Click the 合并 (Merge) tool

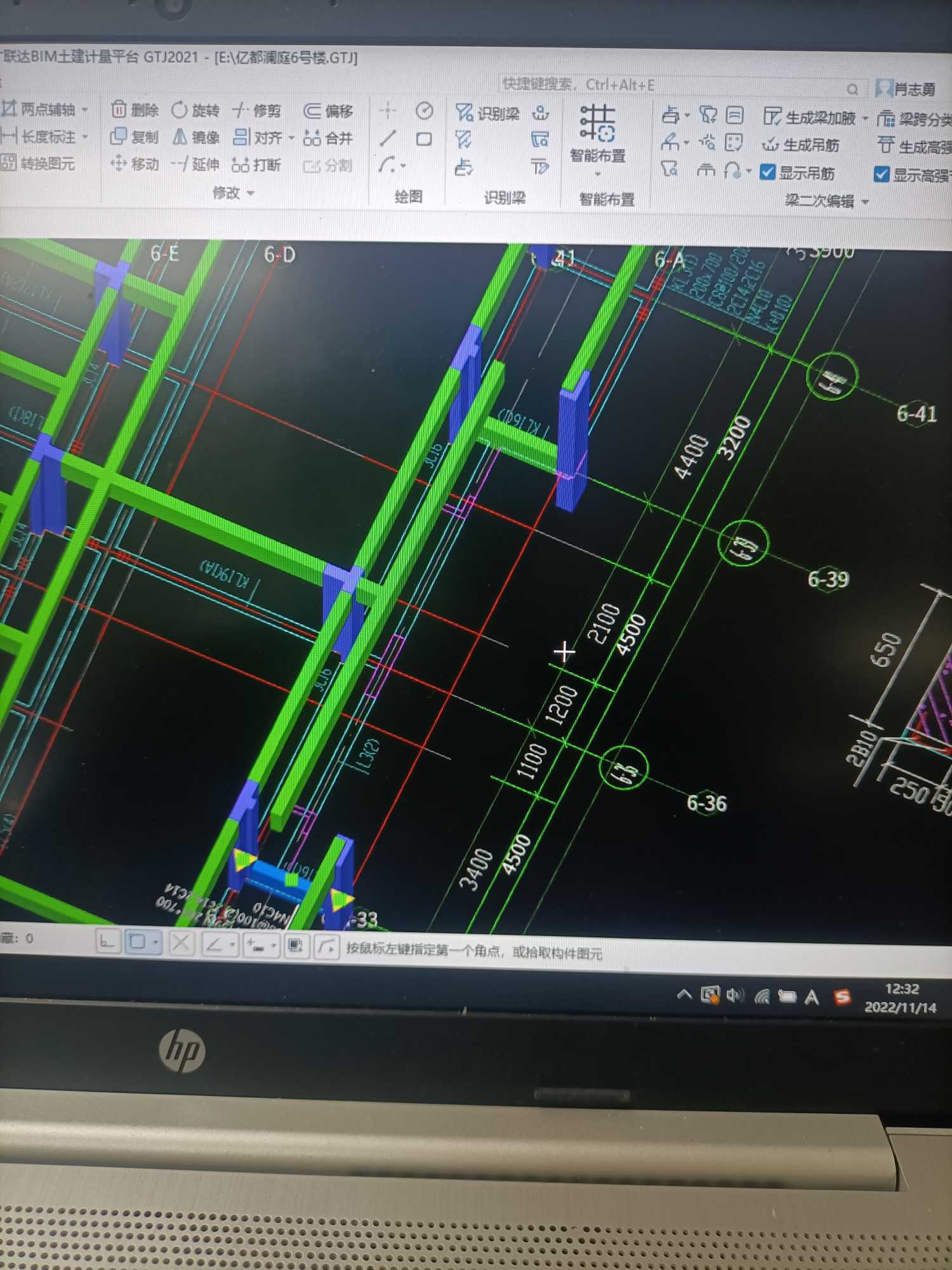coord(328,138)
